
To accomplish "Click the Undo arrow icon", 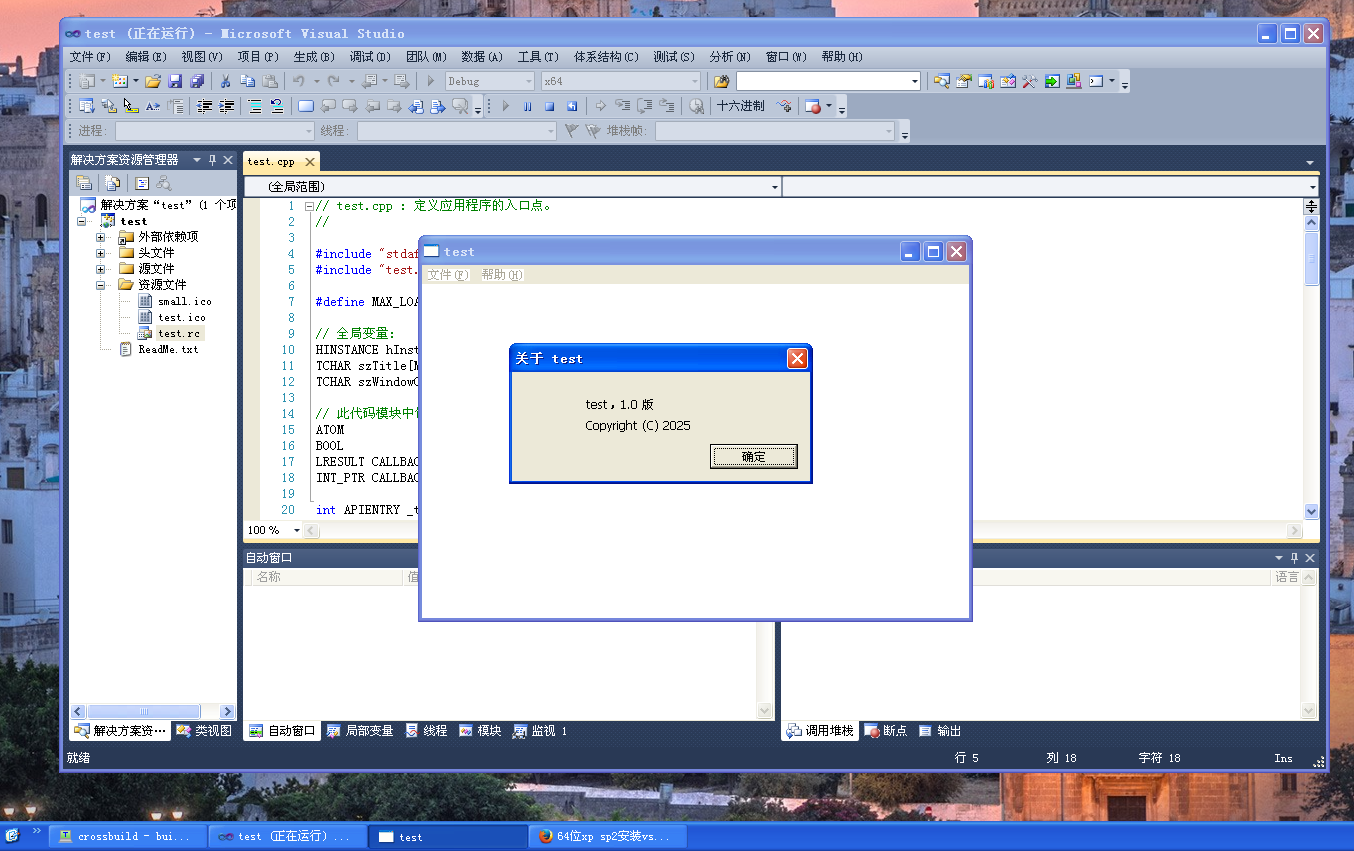I will 299,81.
